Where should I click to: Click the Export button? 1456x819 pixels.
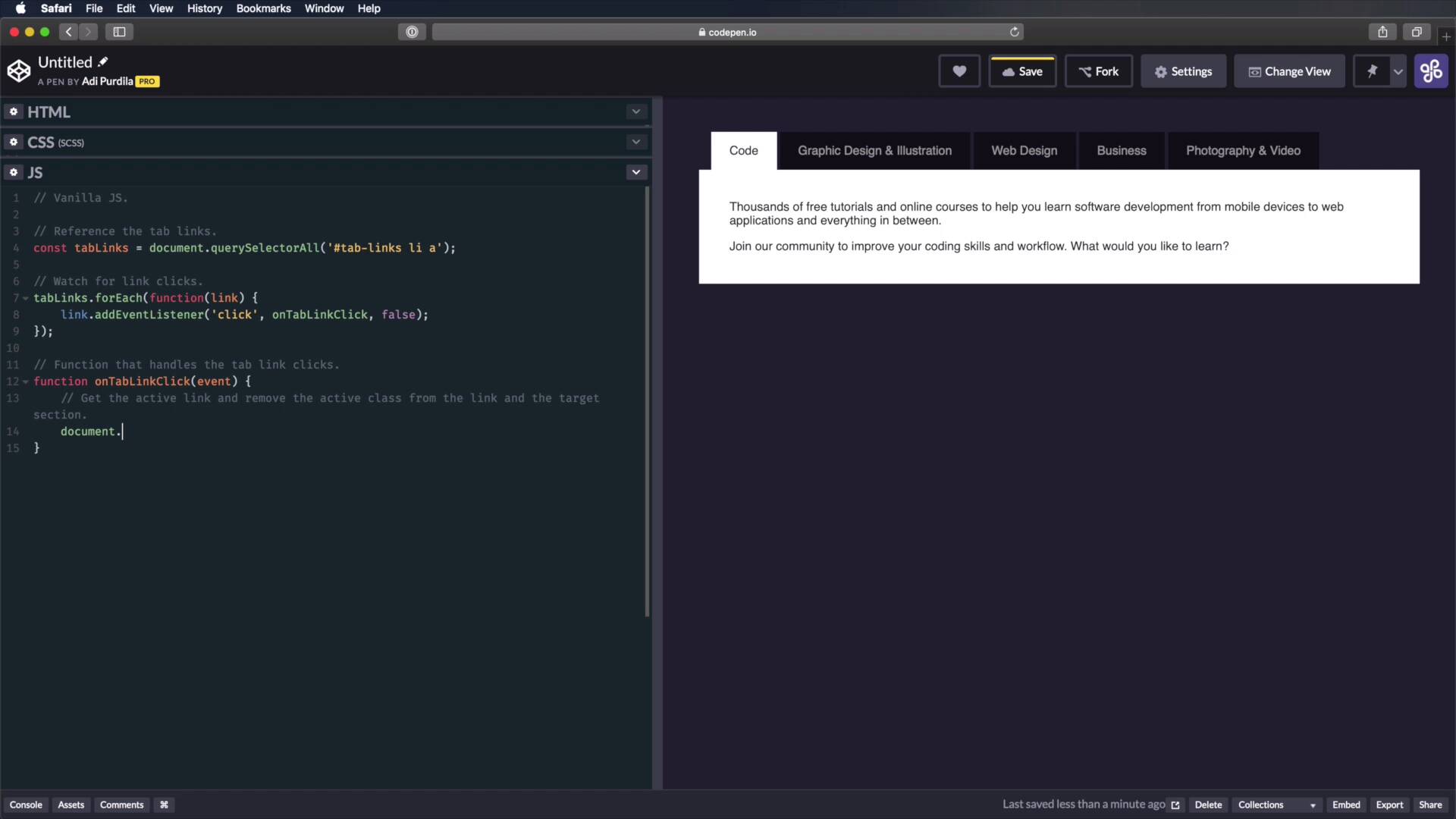[x=1389, y=805]
